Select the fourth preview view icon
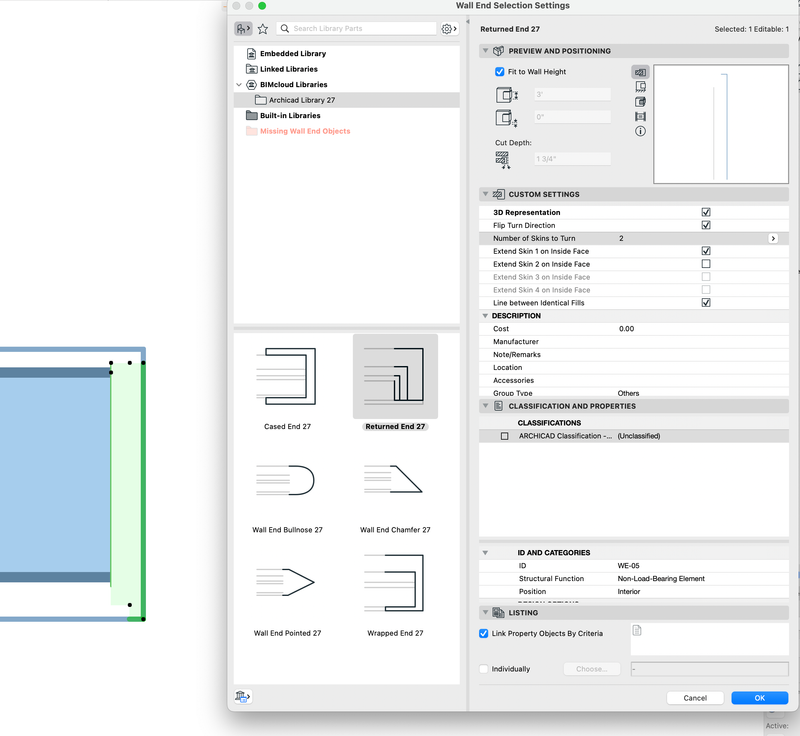 pos(640,116)
